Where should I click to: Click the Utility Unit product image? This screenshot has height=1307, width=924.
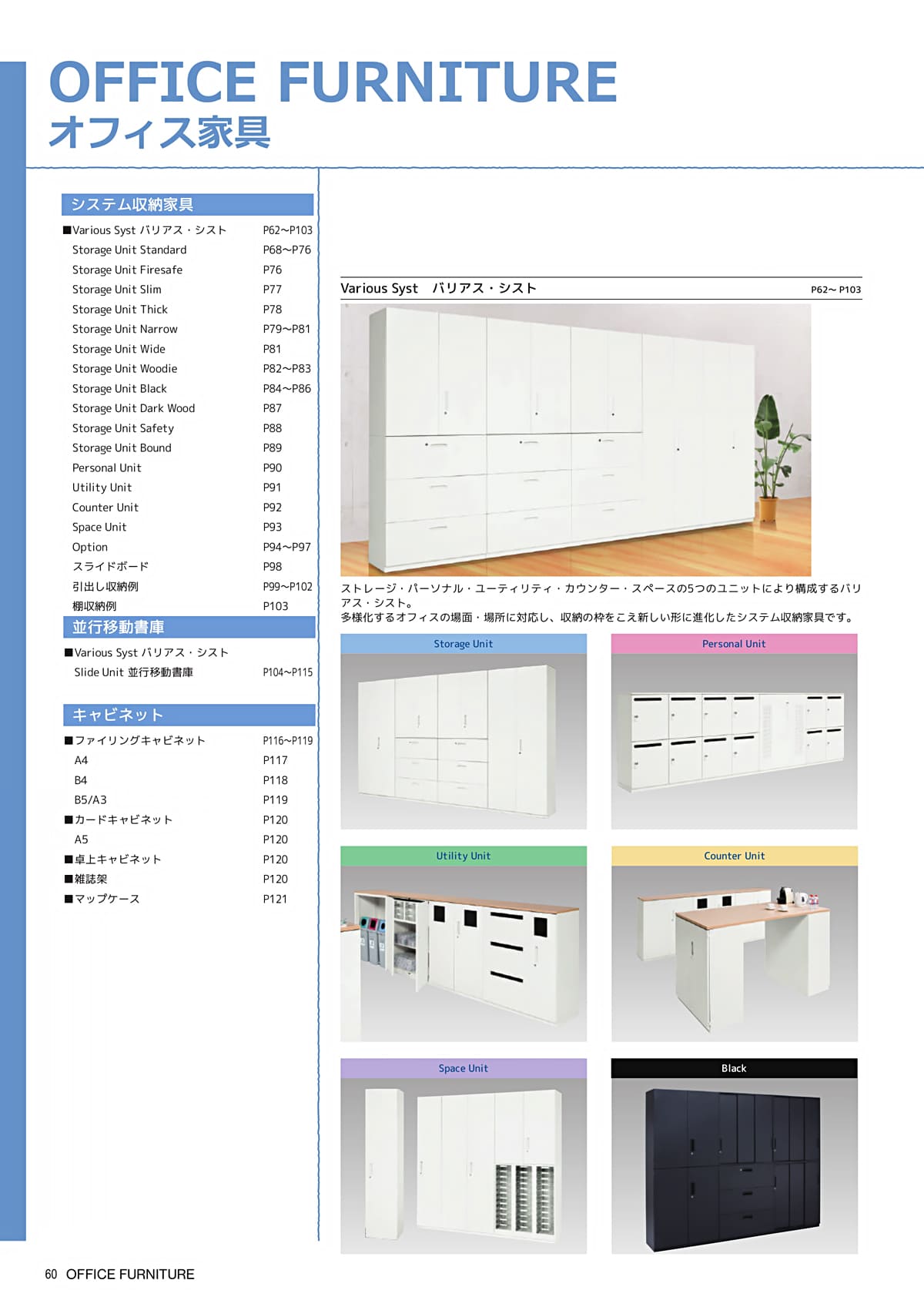[463, 953]
